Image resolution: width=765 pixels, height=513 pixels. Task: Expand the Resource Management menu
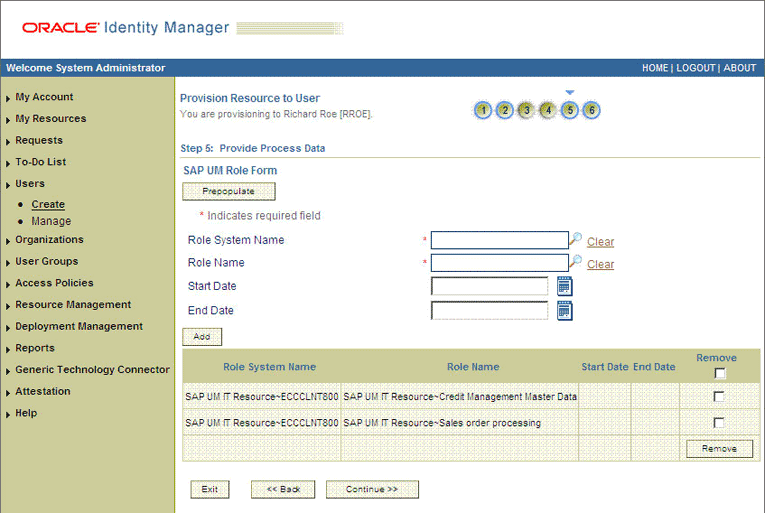73,305
